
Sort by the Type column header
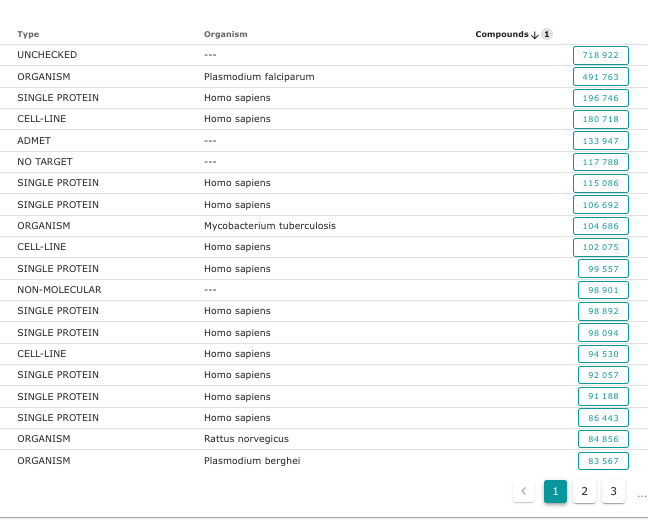(x=28, y=35)
